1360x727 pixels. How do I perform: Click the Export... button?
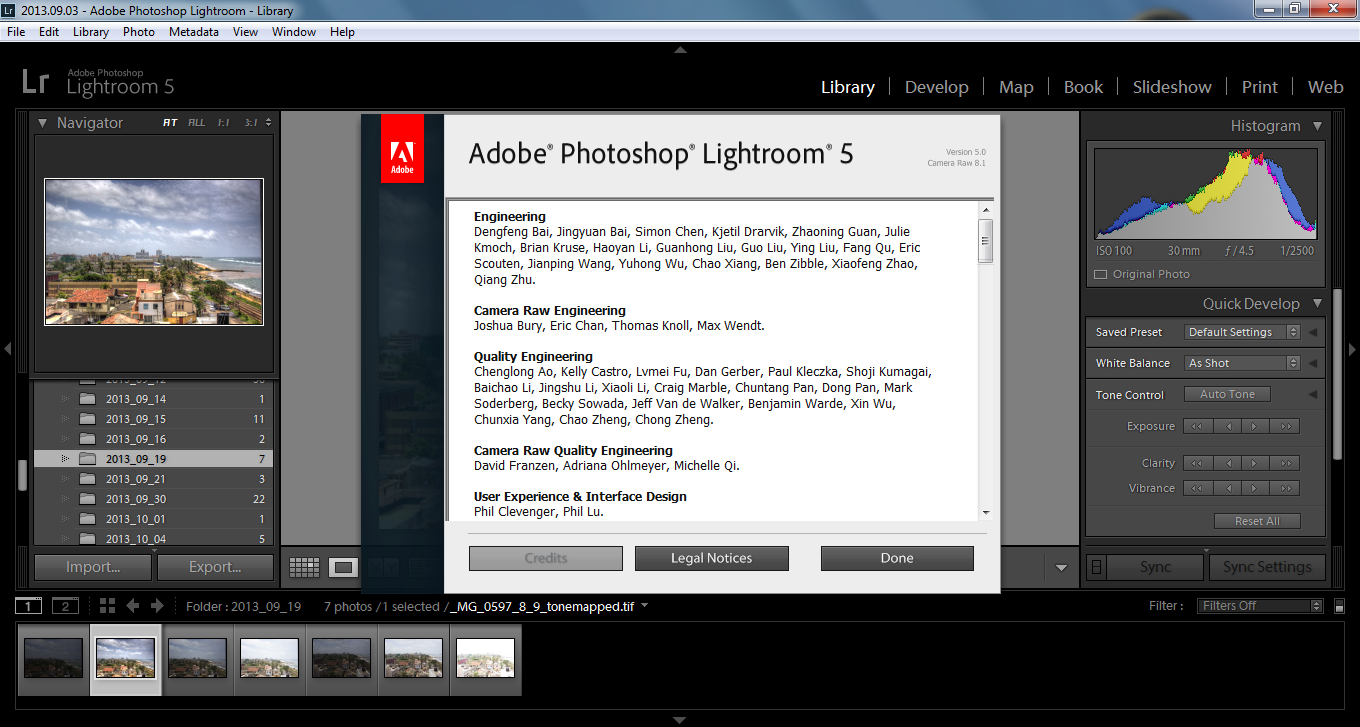point(215,567)
